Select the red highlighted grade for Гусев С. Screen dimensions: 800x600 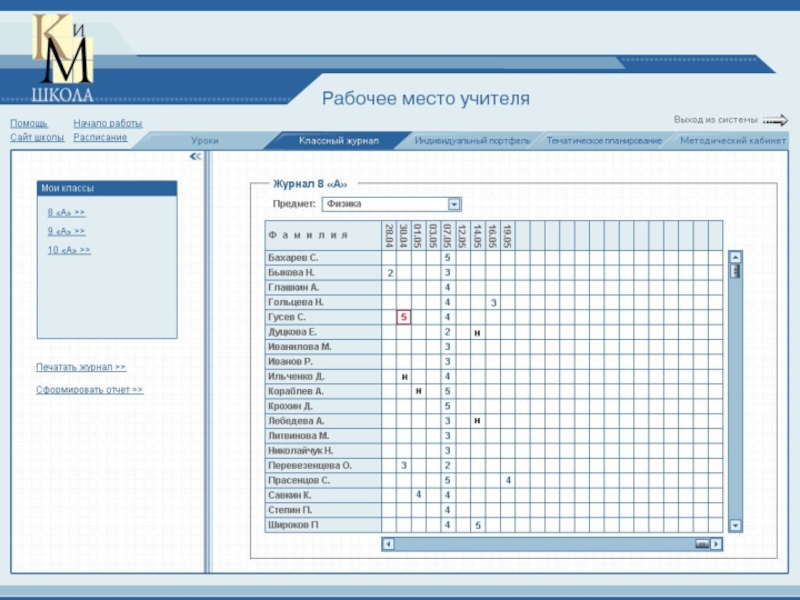click(403, 317)
